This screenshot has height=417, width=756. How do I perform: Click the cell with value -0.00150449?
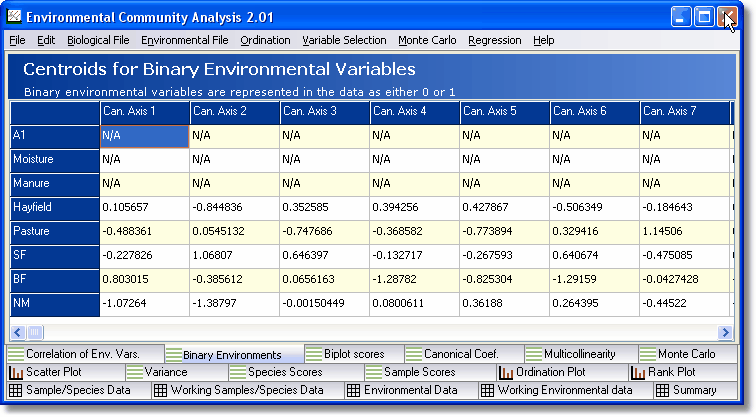point(325,305)
